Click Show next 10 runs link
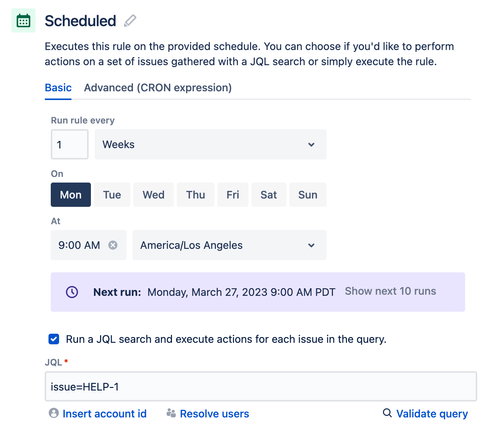The width and height of the screenshot is (503, 425). click(390, 291)
